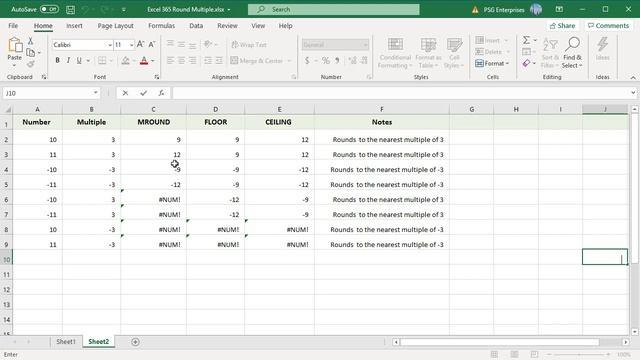Click the Insert Function fx icon
This screenshot has height=360, width=640.
click(x=161, y=93)
